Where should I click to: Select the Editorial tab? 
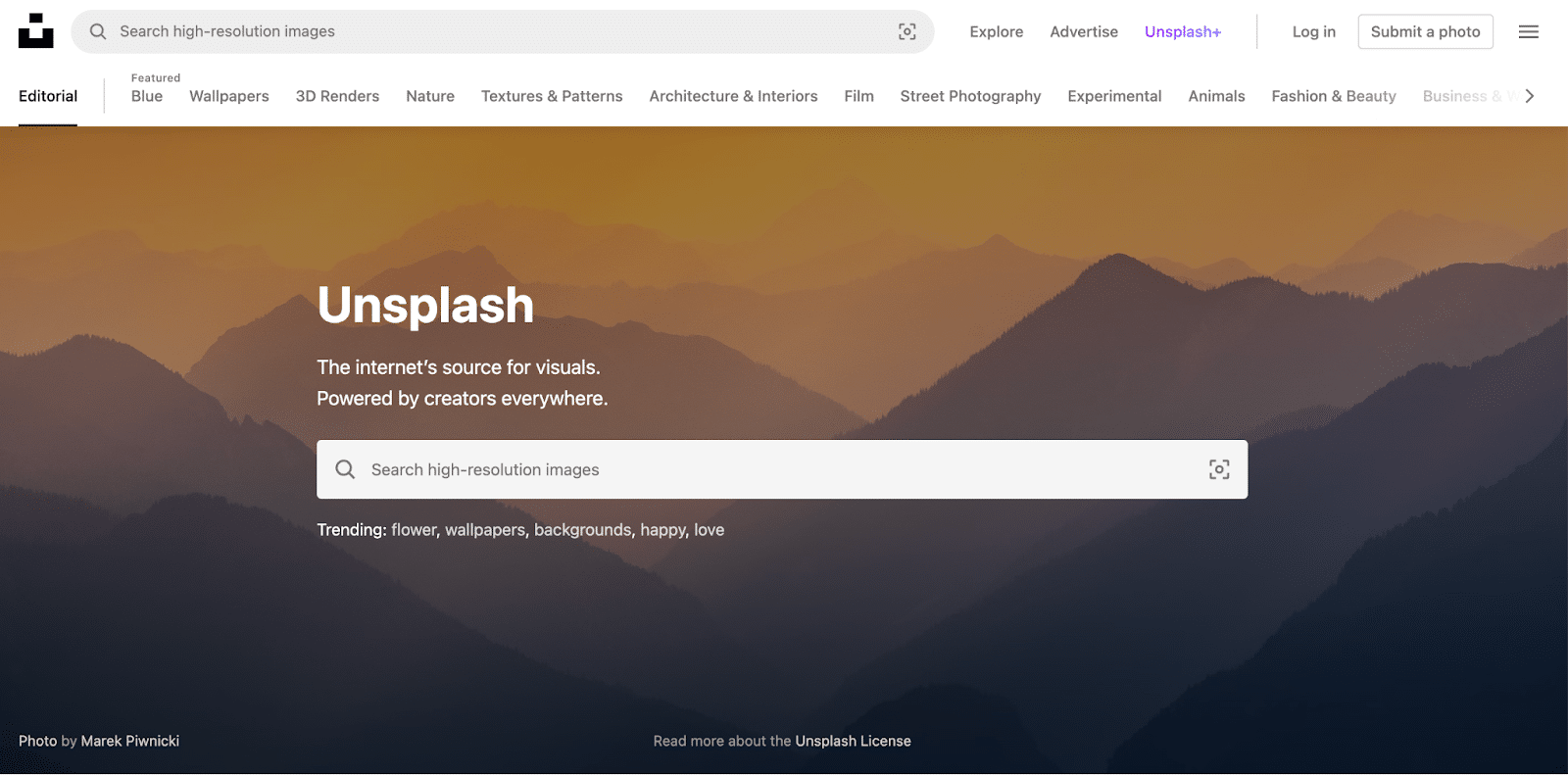[x=48, y=96]
